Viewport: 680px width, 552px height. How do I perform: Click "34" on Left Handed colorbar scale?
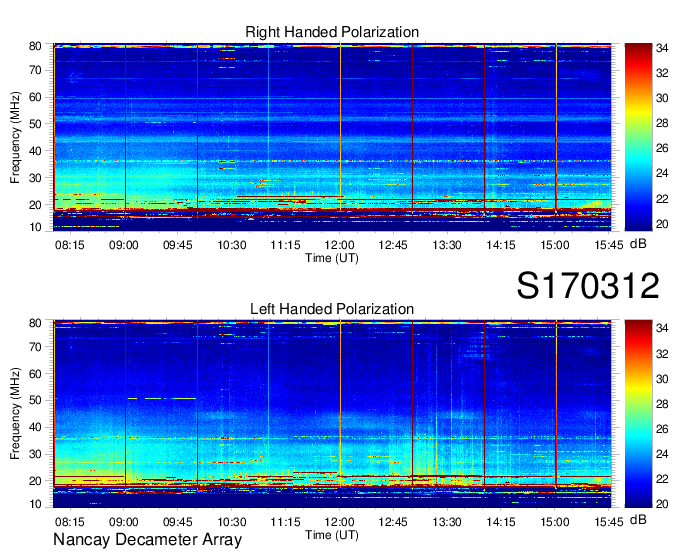[x=662, y=328]
